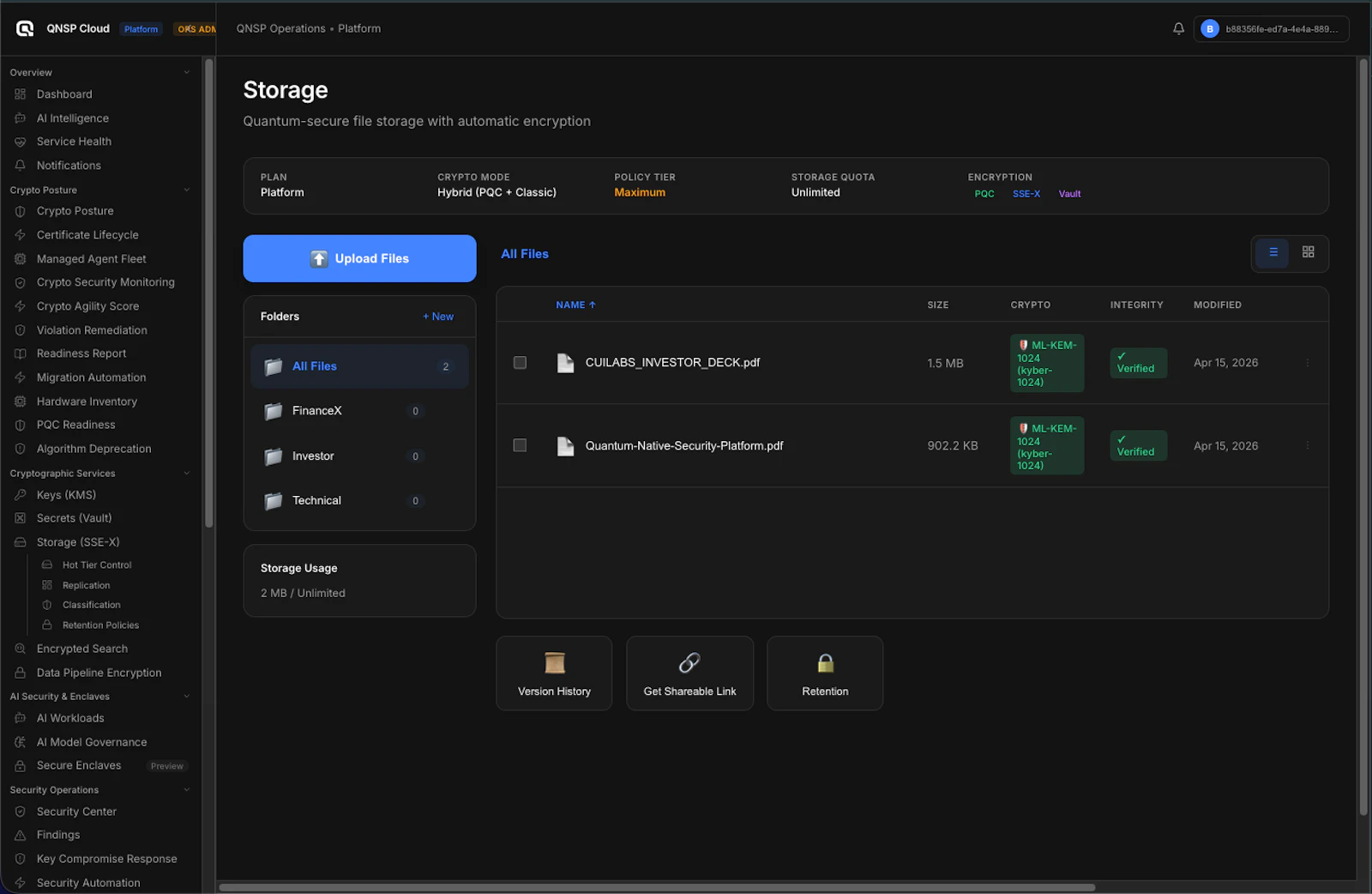The height and width of the screenshot is (894, 1372).
Task: Click the QNSP Cloud logo
Action: click(25, 27)
